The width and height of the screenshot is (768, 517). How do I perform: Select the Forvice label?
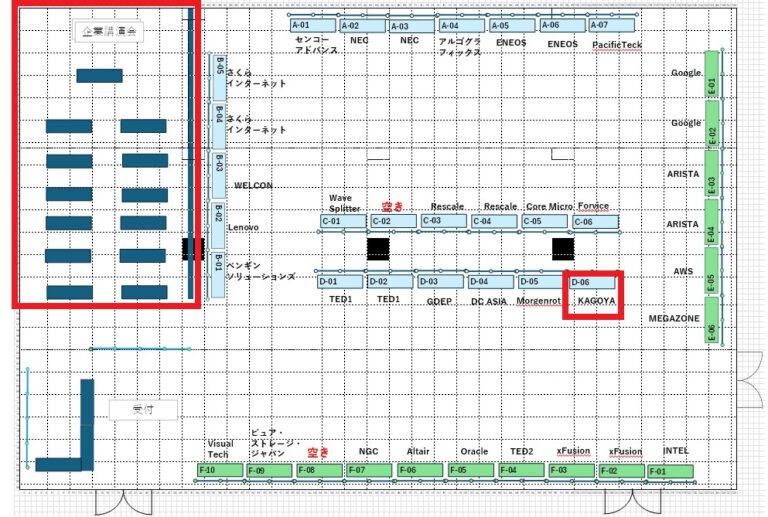pos(593,206)
